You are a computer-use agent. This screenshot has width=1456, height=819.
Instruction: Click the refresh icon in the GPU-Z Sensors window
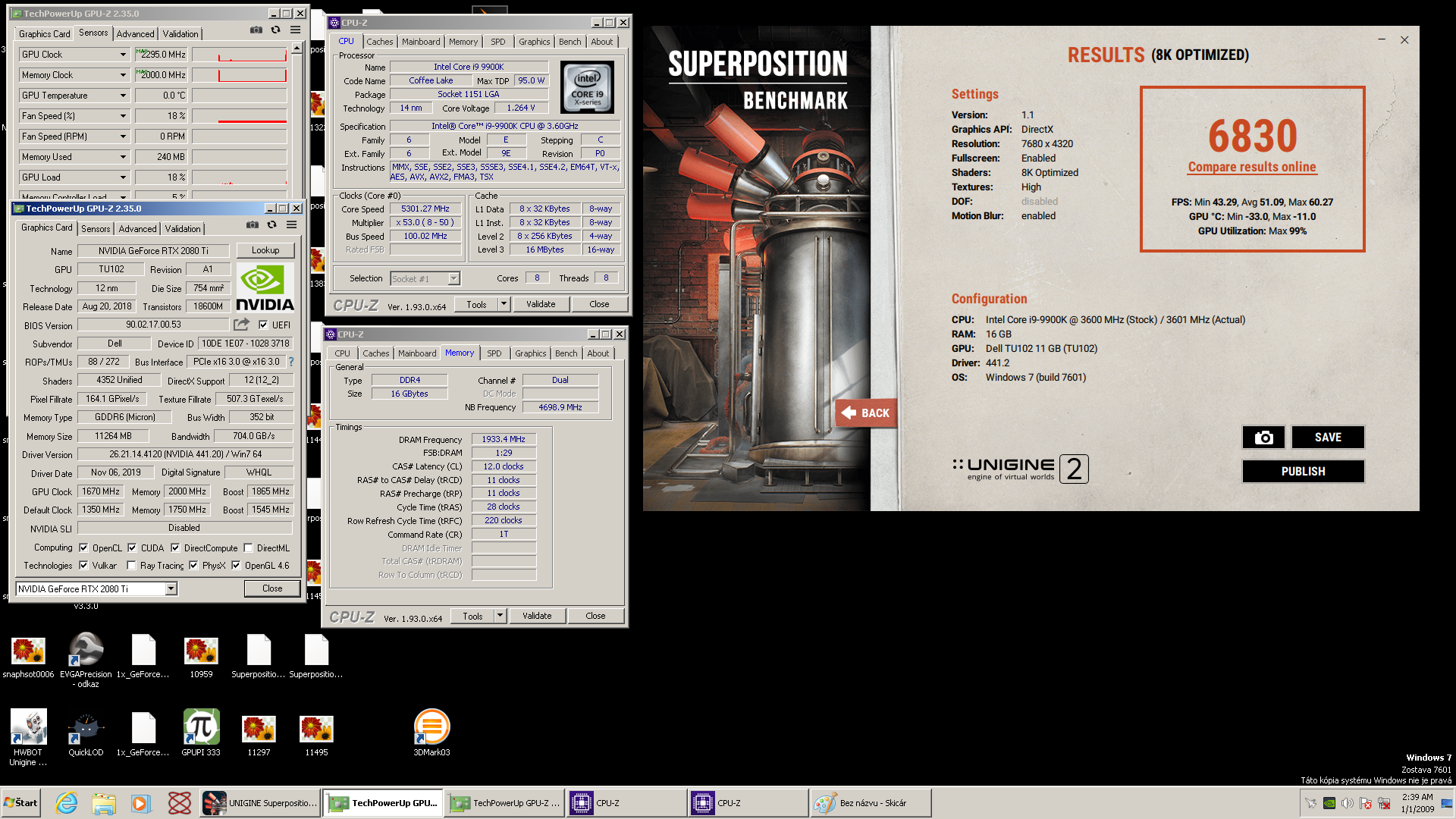(x=275, y=30)
